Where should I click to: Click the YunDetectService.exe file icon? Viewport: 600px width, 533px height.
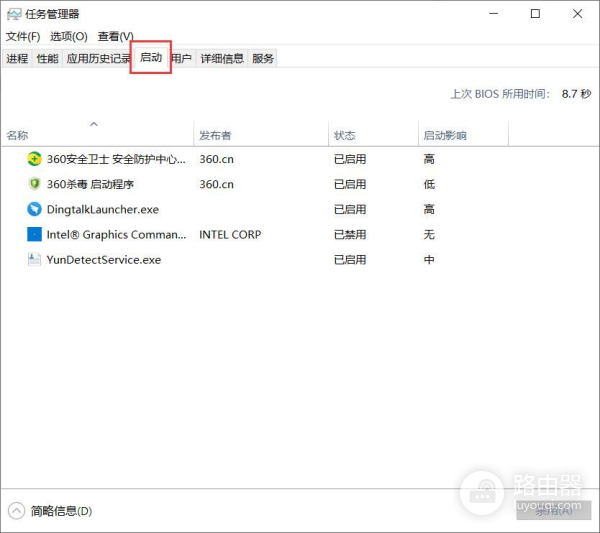point(34,259)
